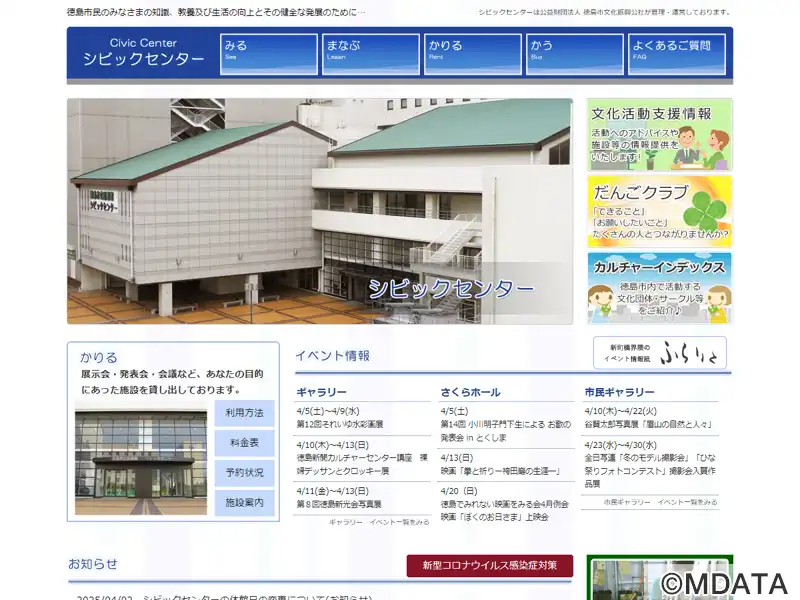800x600 pixels.
Task: Open the だんごクラブ banner
Action: (x=659, y=211)
